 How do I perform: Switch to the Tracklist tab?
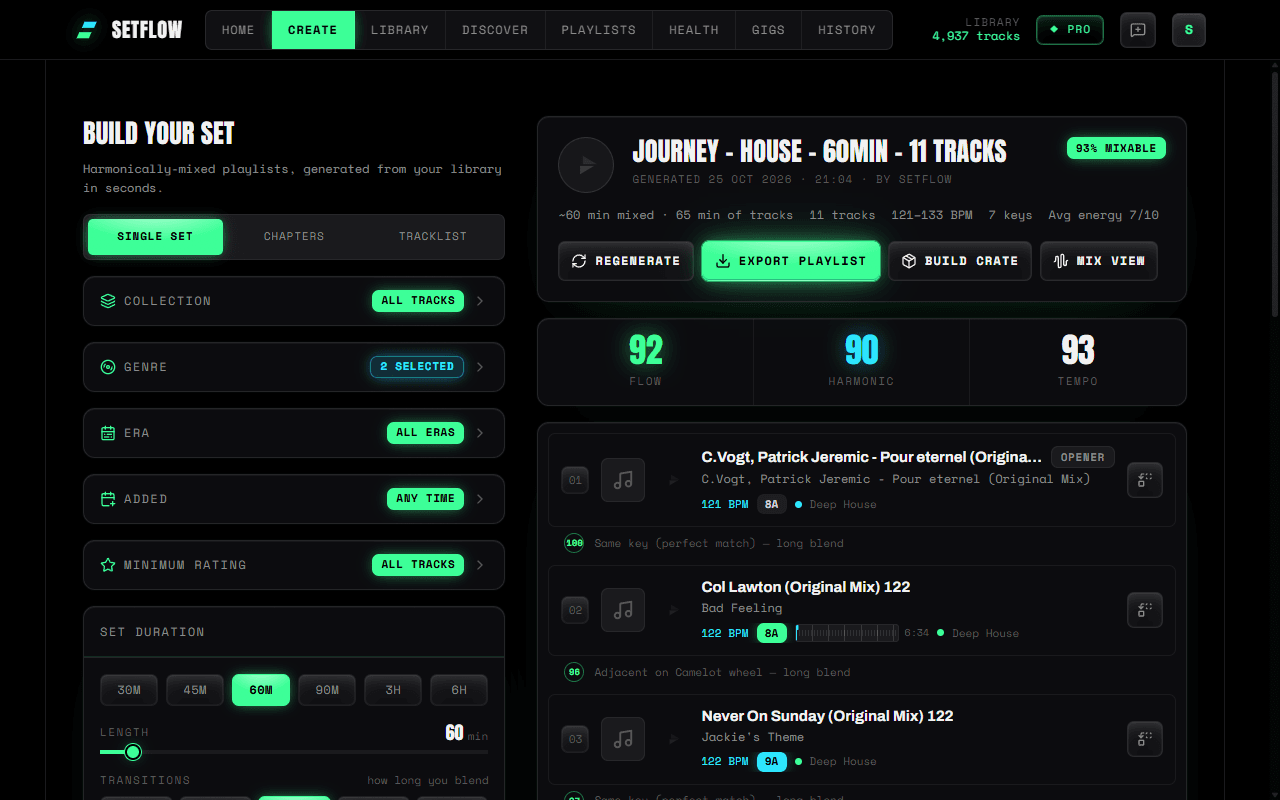pos(433,237)
